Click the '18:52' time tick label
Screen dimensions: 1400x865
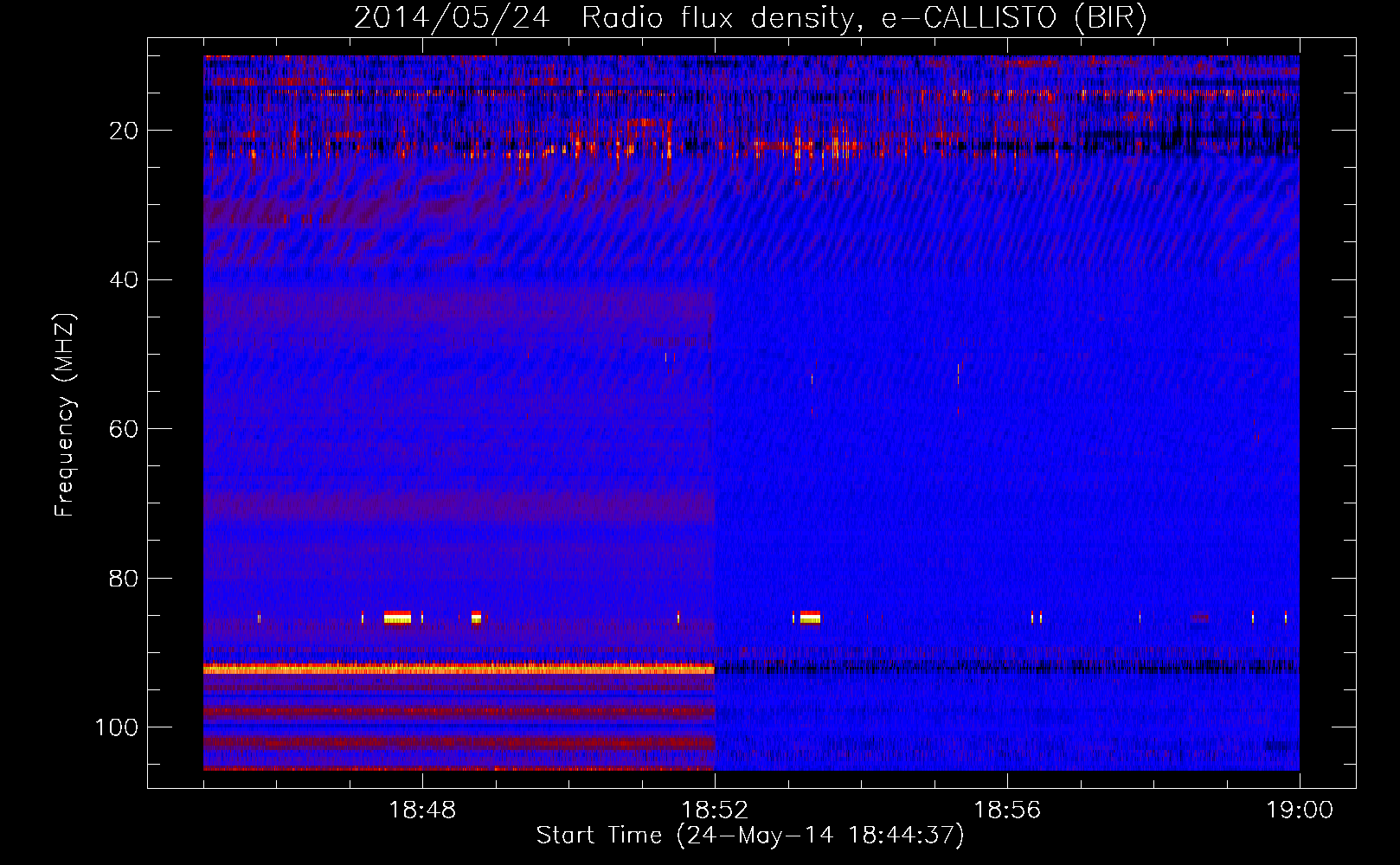pyautogui.click(x=715, y=811)
